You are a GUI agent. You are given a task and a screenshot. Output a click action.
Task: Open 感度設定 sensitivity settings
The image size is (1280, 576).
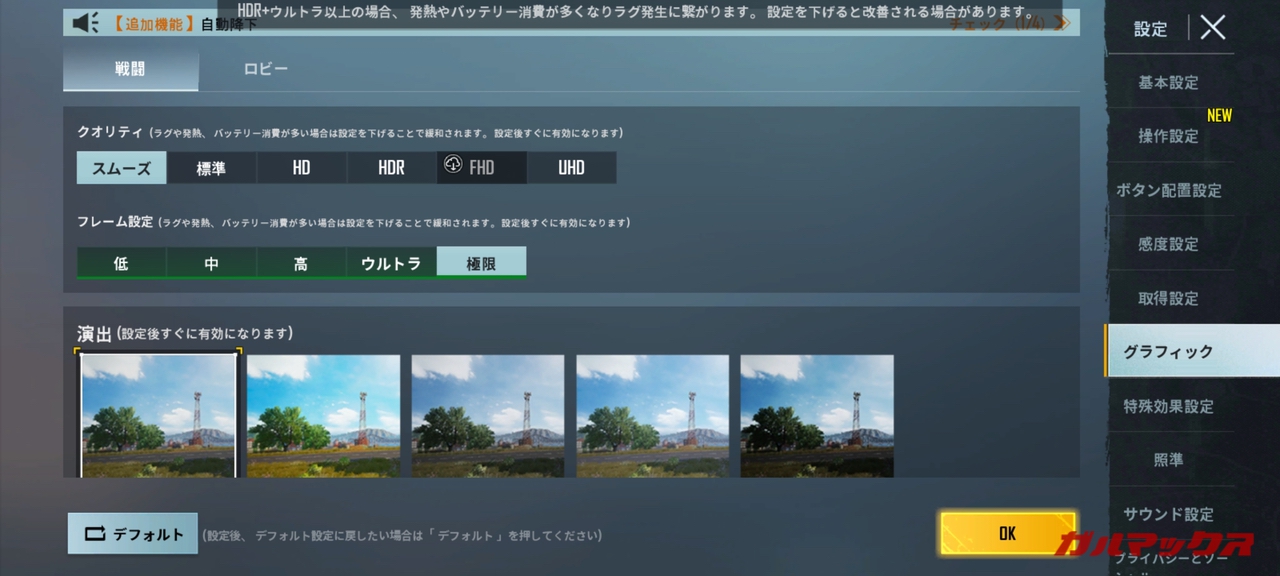pos(1168,244)
